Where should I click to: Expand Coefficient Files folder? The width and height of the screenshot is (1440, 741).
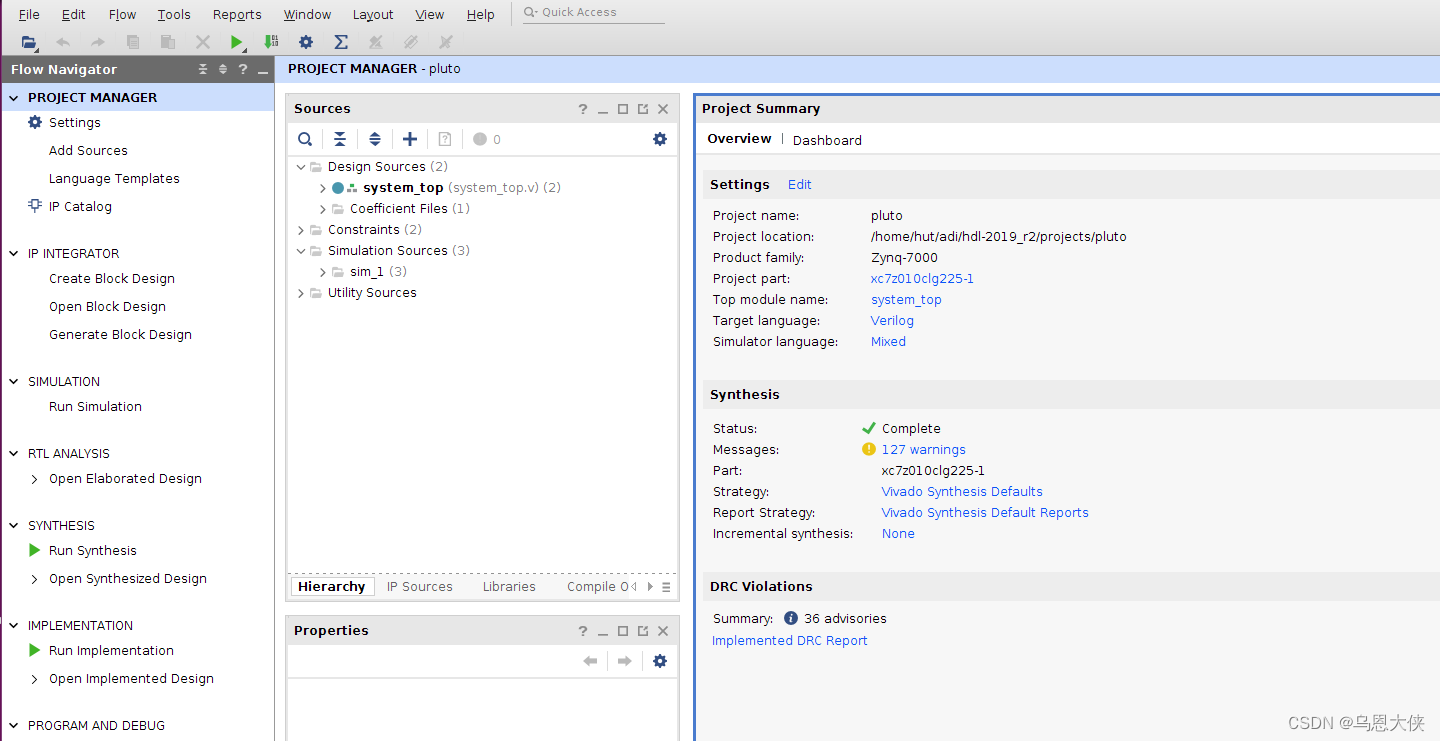[x=322, y=209]
